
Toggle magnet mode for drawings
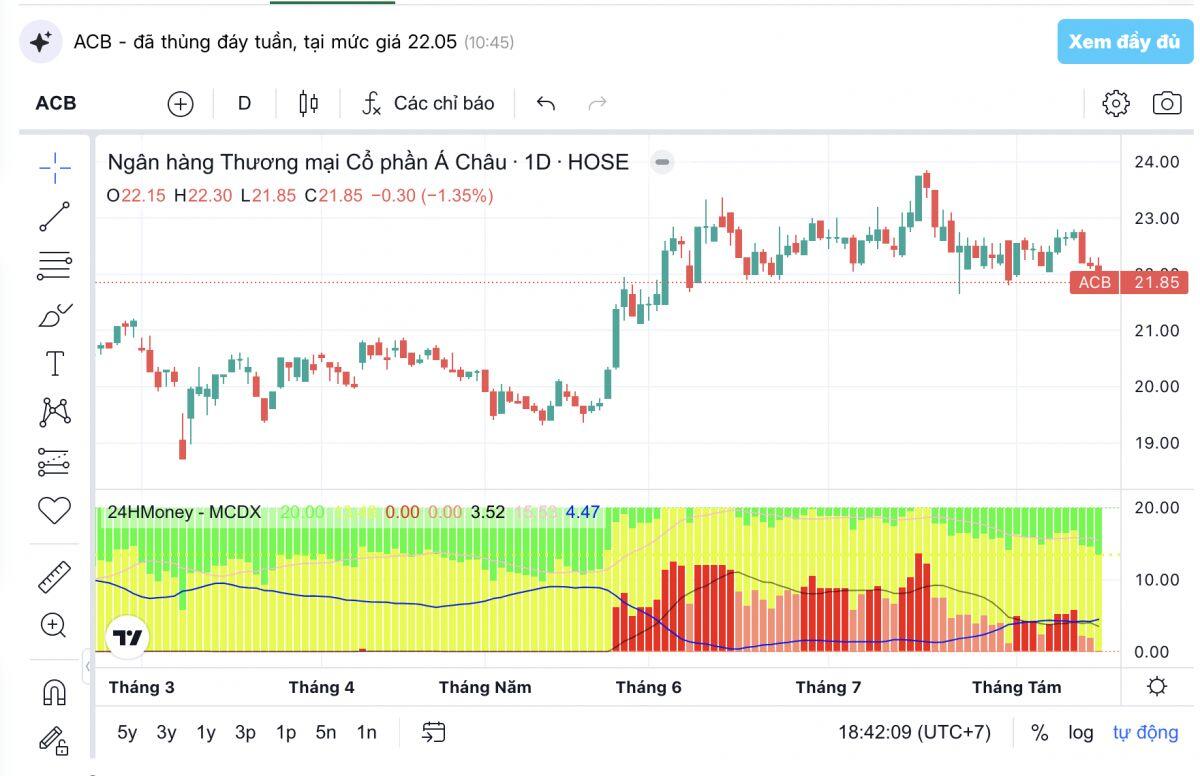tap(55, 692)
